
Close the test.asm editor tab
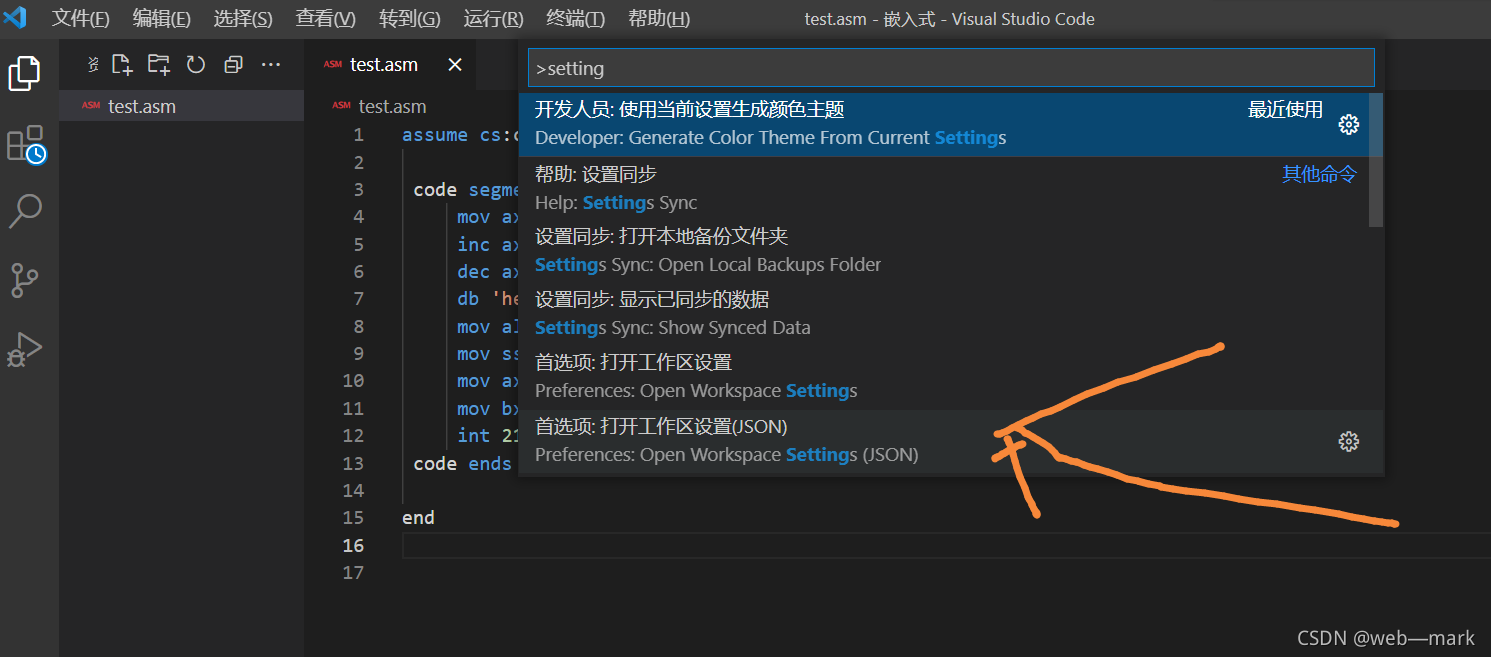(455, 65)
